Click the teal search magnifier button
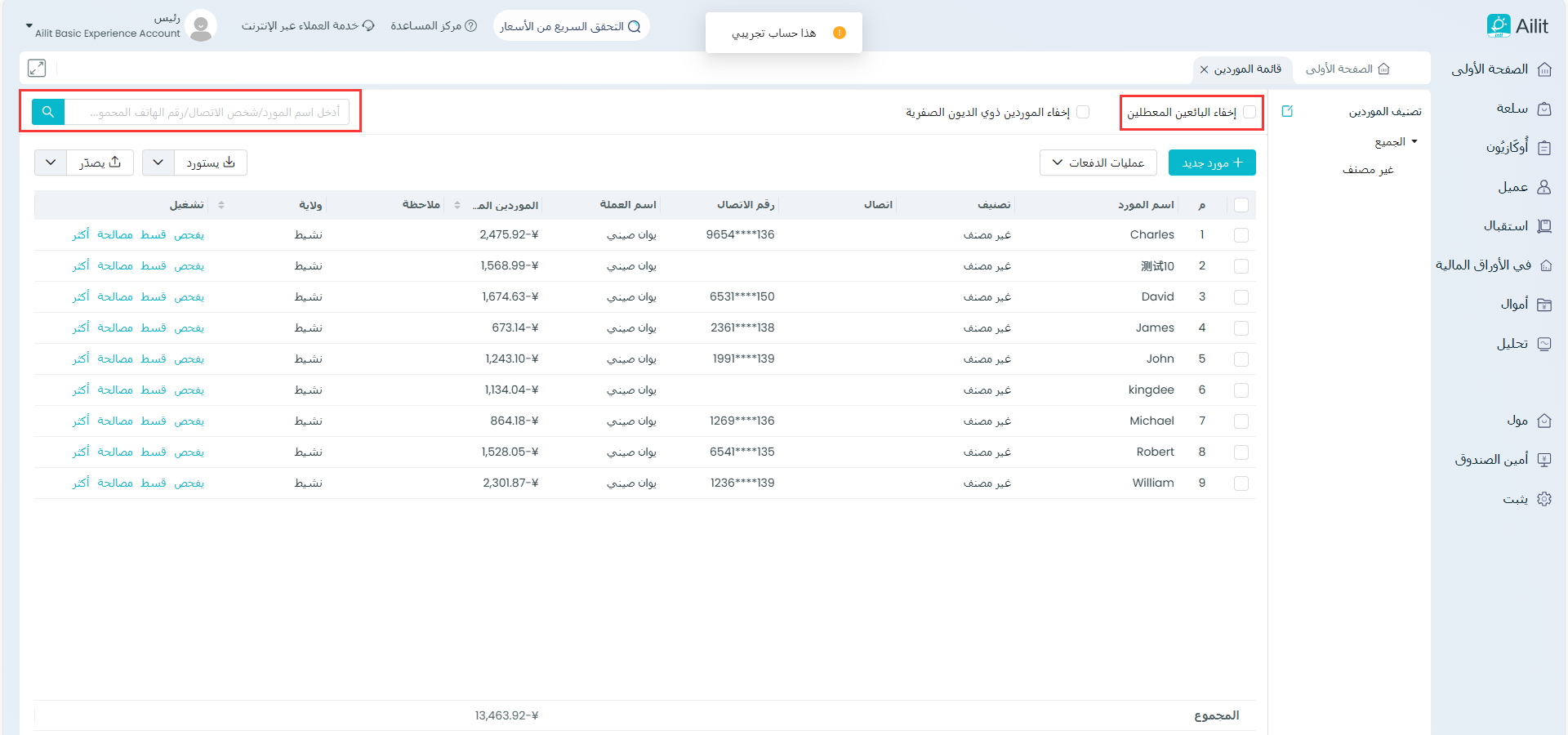 [48, 112]
